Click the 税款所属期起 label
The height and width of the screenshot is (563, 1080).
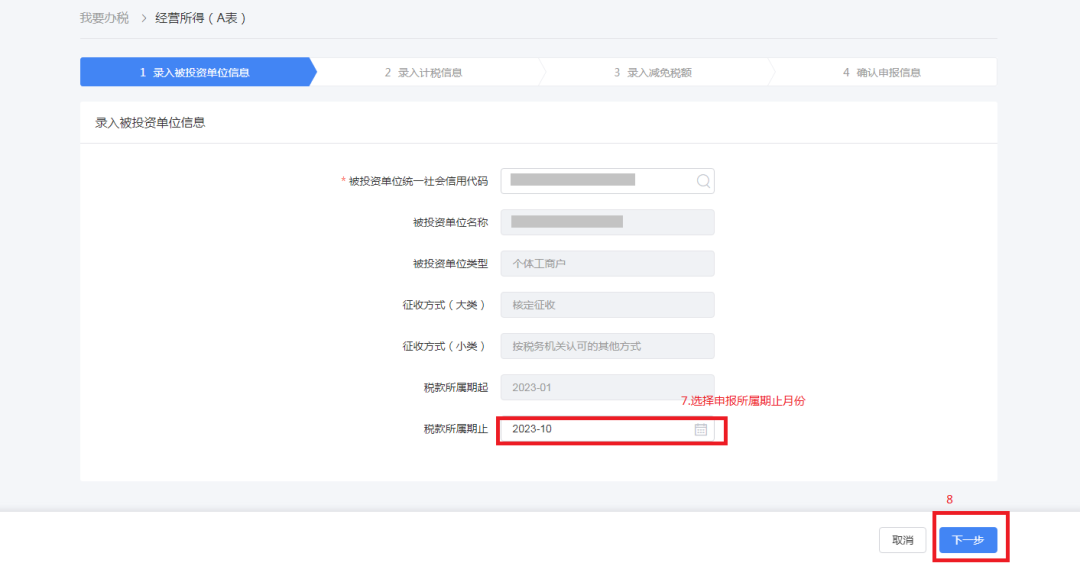click(455, 387)
